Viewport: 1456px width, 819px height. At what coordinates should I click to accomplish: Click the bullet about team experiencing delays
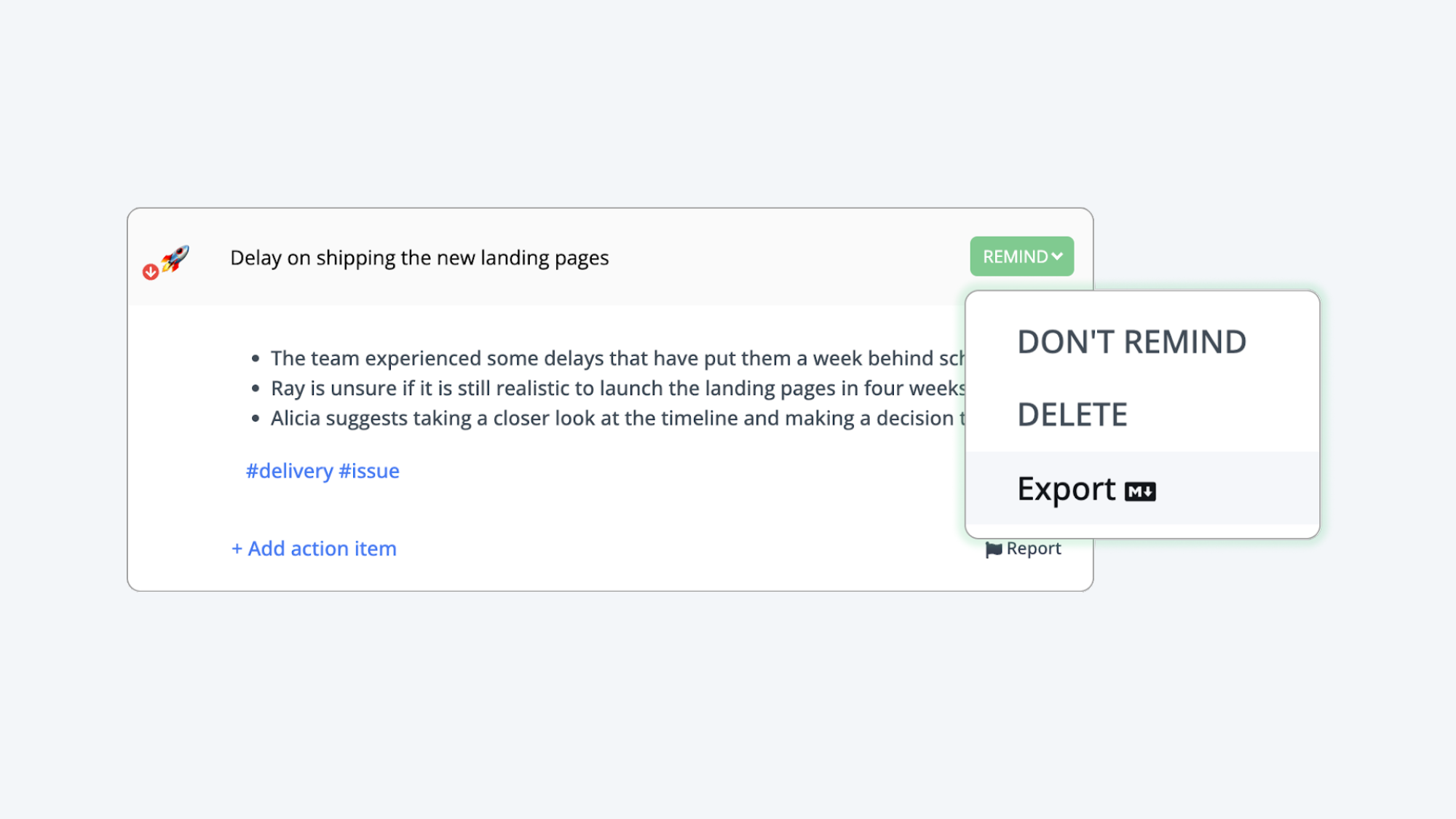tap(617, 358)
